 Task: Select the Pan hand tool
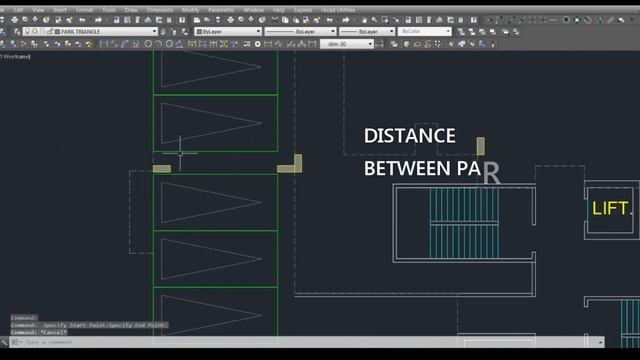364,20
